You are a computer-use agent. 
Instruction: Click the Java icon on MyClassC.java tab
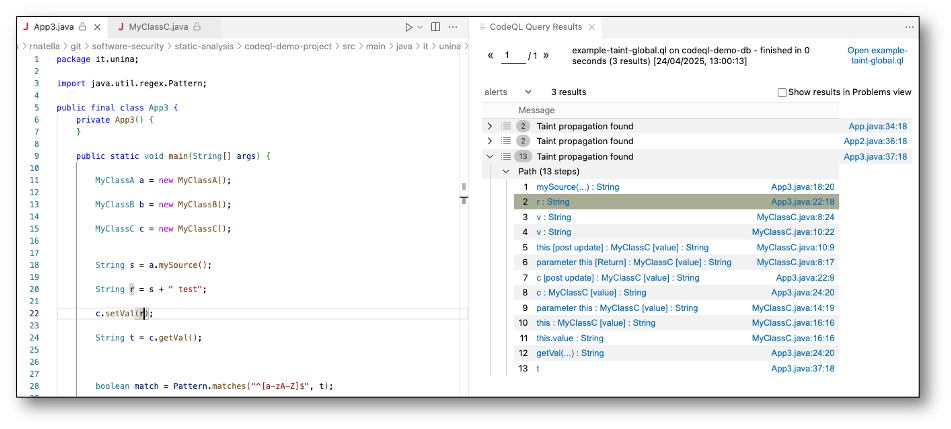[121, 27]
